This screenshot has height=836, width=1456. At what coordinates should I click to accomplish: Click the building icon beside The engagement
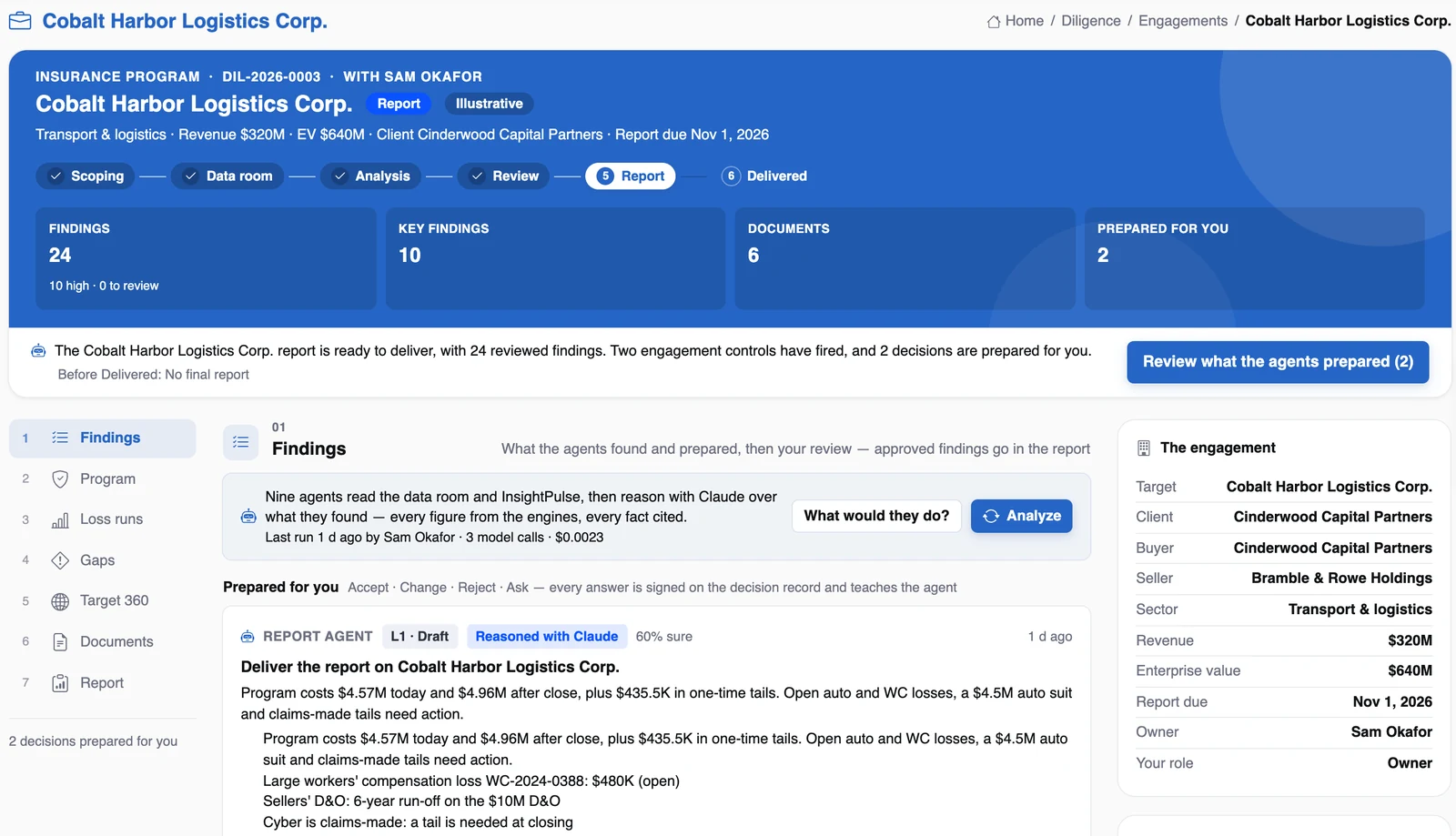(x=1144, y=448)
